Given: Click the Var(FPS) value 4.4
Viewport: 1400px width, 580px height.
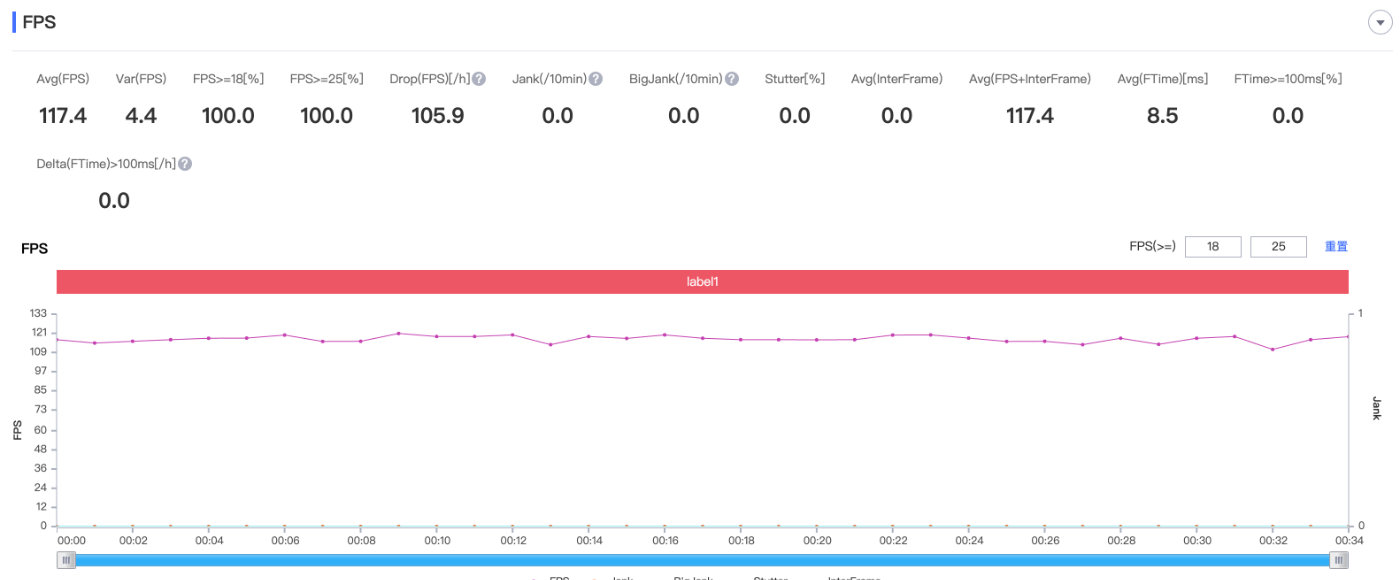Looking at the screenshot, I should (x=141, y=116).
